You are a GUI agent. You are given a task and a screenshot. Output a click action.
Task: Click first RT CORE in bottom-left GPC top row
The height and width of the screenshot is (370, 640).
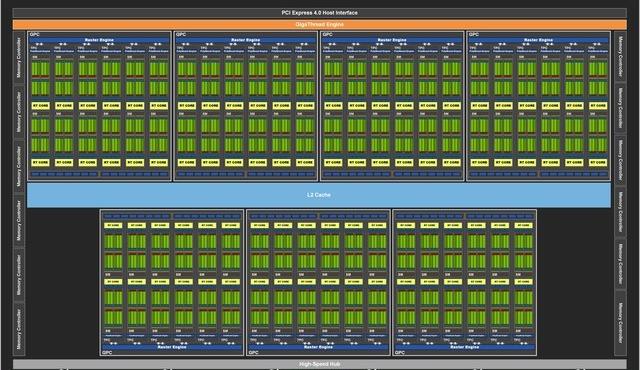(113, 225)
